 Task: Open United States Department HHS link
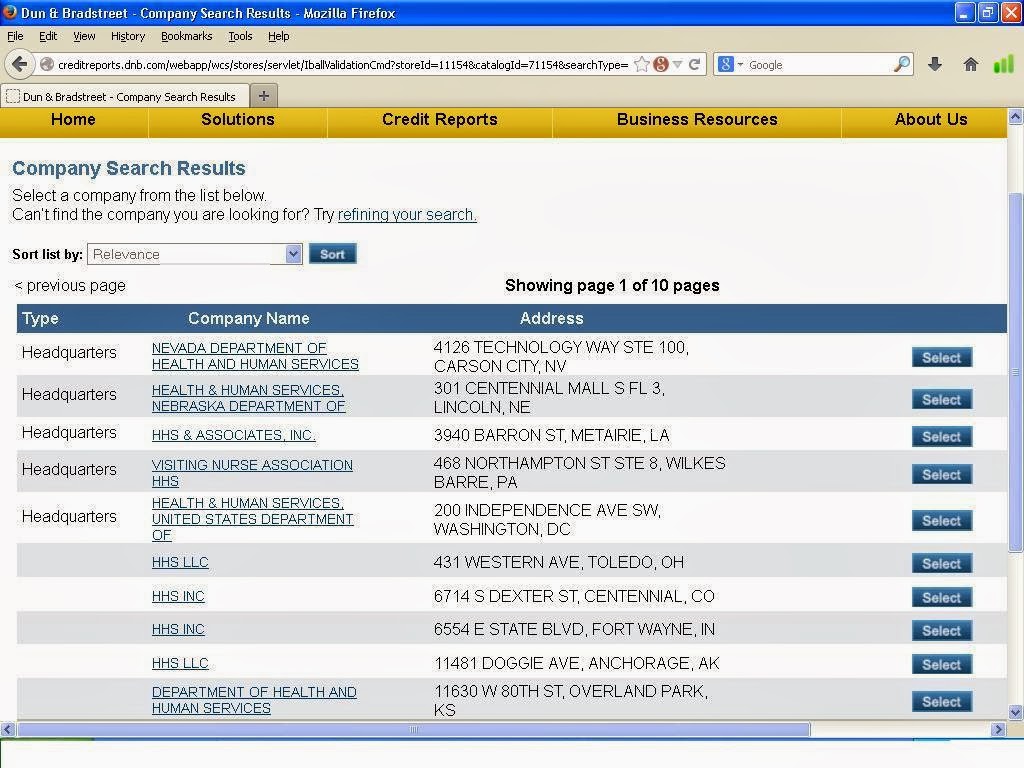tap(253, 519)
